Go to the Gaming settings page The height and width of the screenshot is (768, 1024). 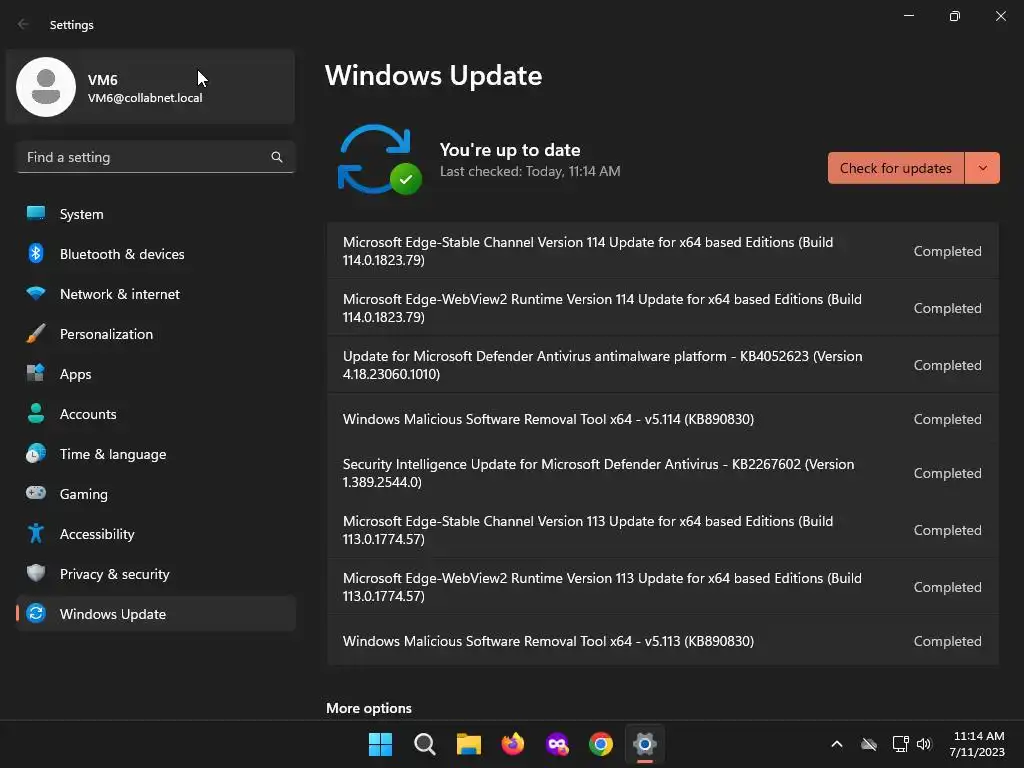tap(156, 493)
